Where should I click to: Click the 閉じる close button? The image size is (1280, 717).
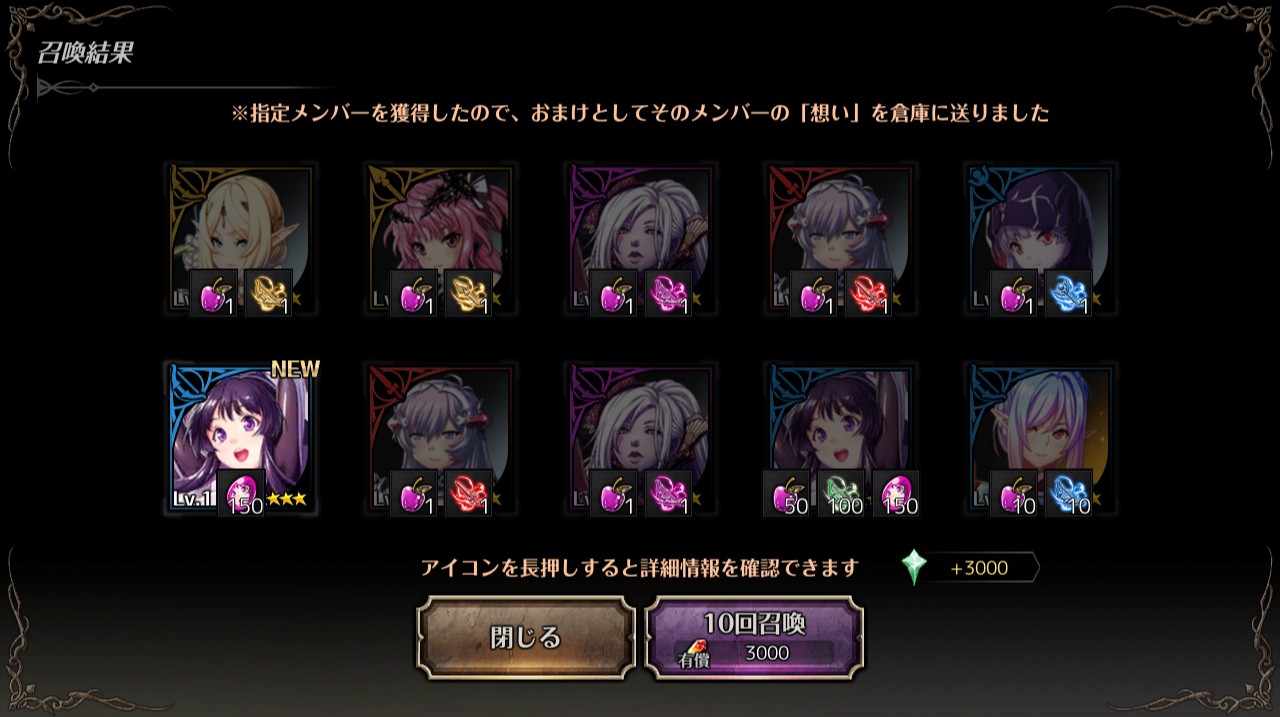click(526, 638)
